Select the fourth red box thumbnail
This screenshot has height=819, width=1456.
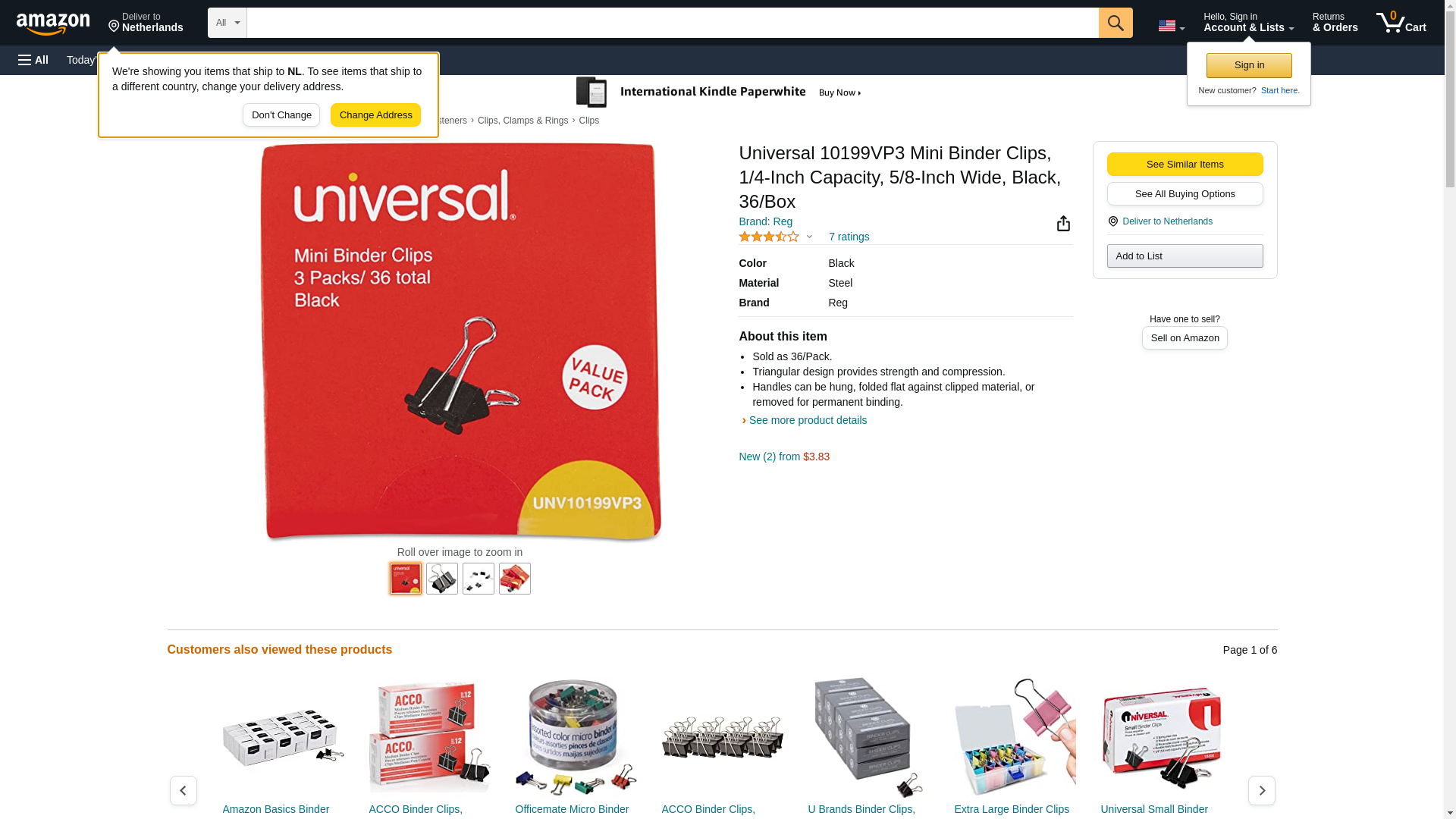pos(515,579)
